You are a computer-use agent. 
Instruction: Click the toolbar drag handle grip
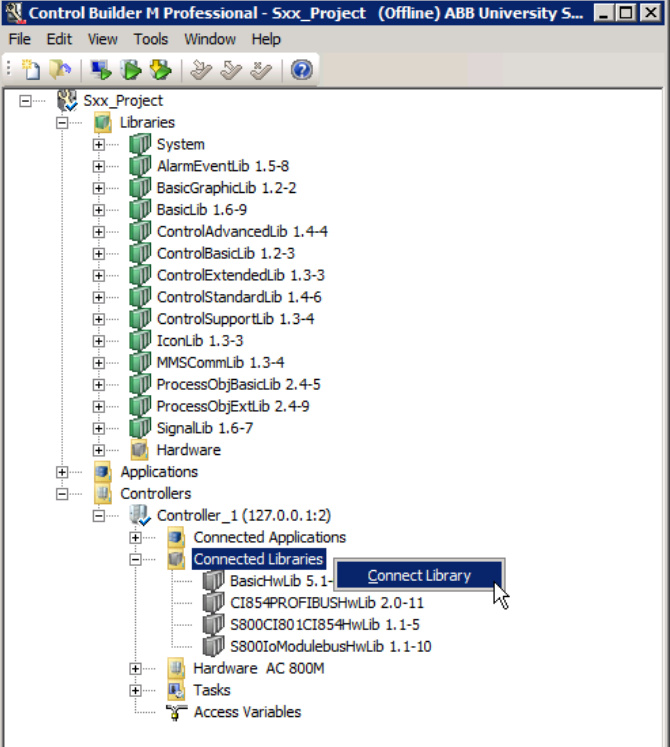click(x=8, y=70)
